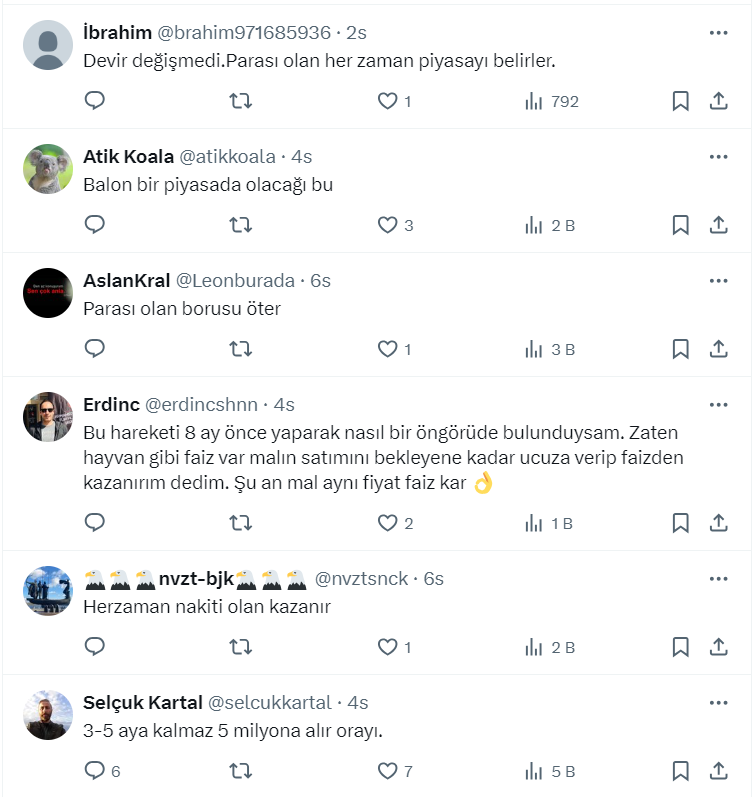Open more options for Erdinc's tweet
This screenshot has height=797, width=752.
pyautogui.click(x=718, y=405)
